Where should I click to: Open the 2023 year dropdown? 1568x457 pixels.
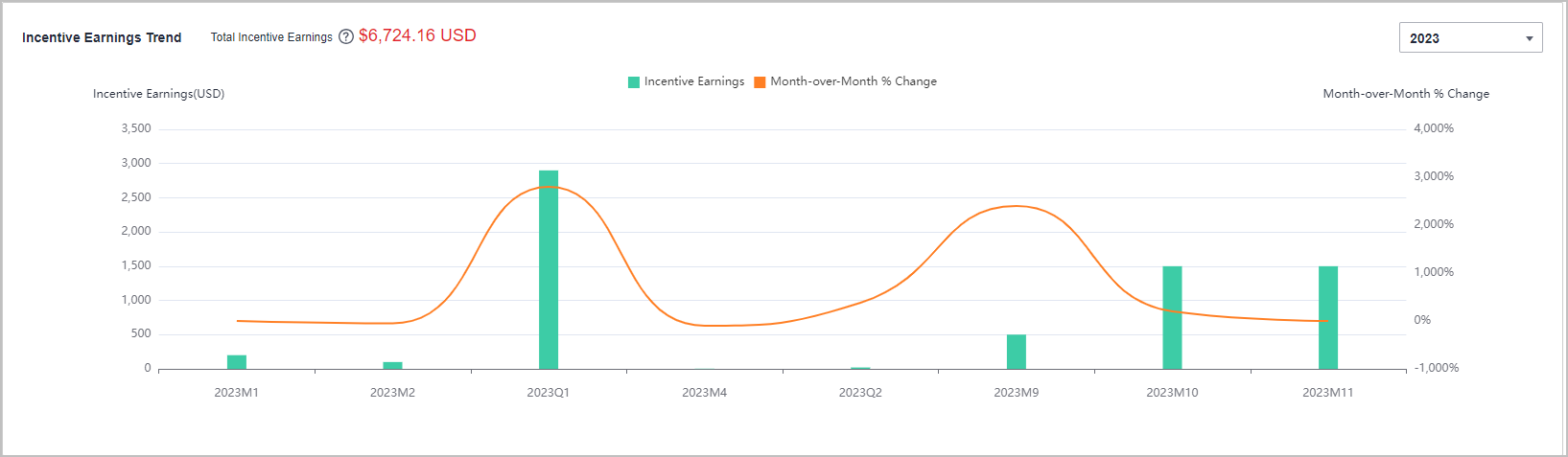1470,37
